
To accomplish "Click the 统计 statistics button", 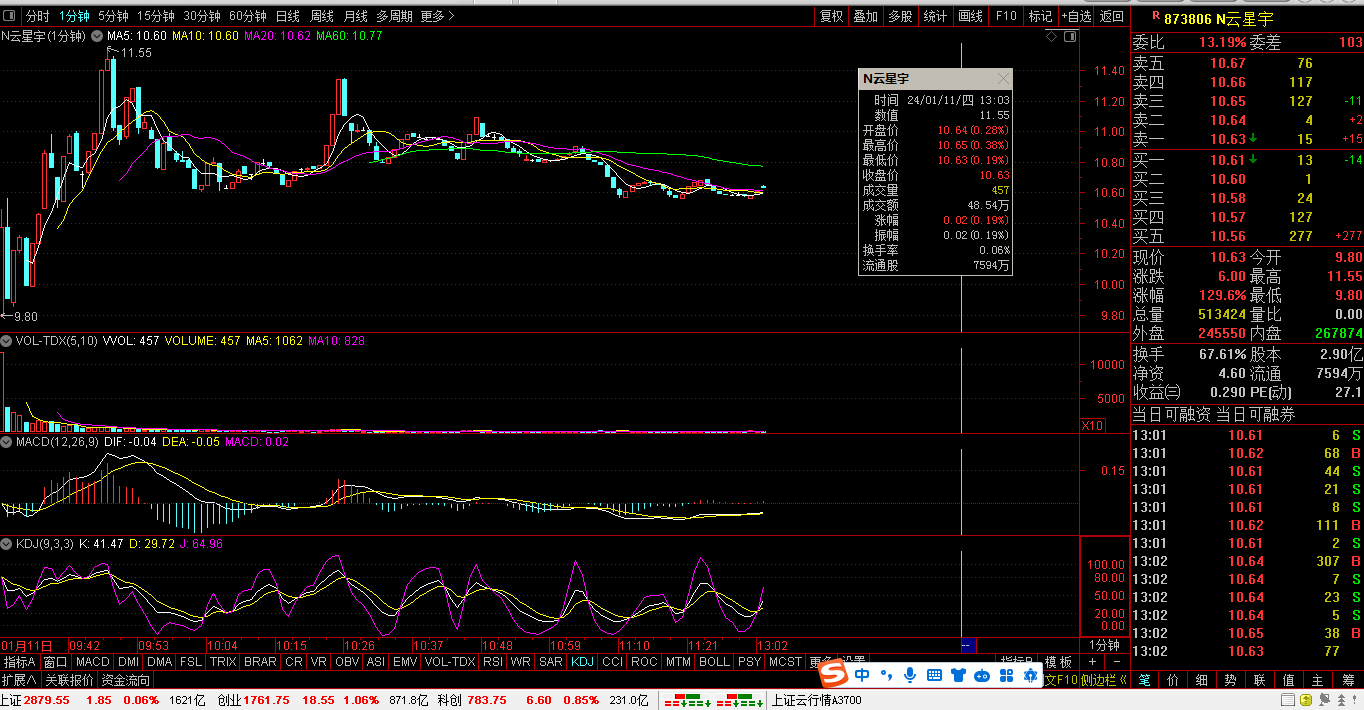I will [x=935, y=16].
